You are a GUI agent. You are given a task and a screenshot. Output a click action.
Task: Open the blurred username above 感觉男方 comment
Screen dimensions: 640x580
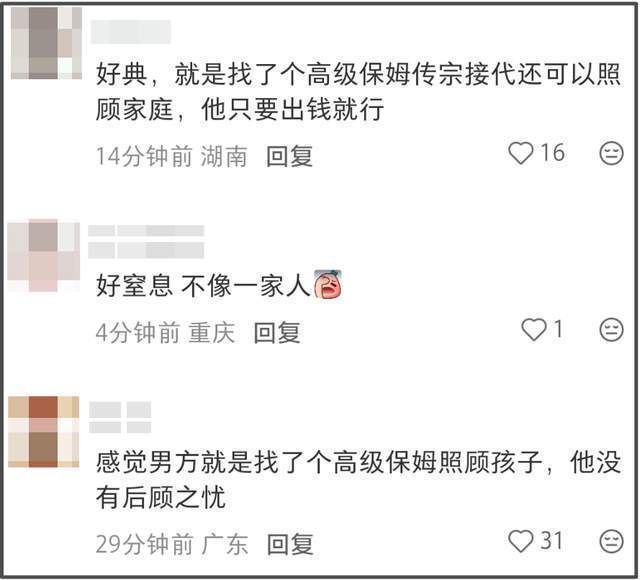120,417
